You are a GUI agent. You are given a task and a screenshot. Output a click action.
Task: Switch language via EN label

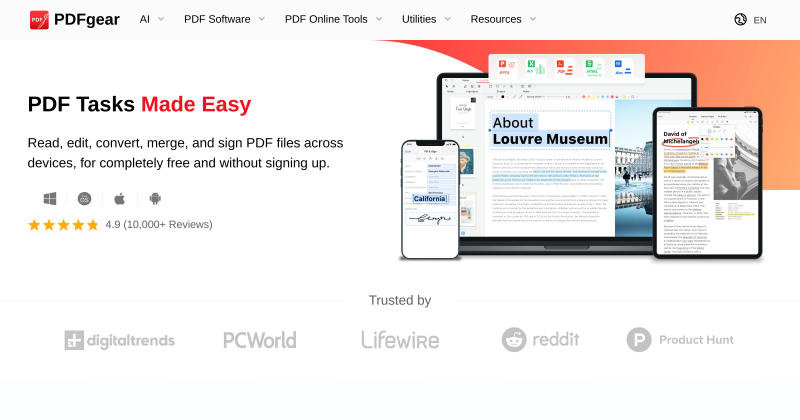[x=760, y=20]
